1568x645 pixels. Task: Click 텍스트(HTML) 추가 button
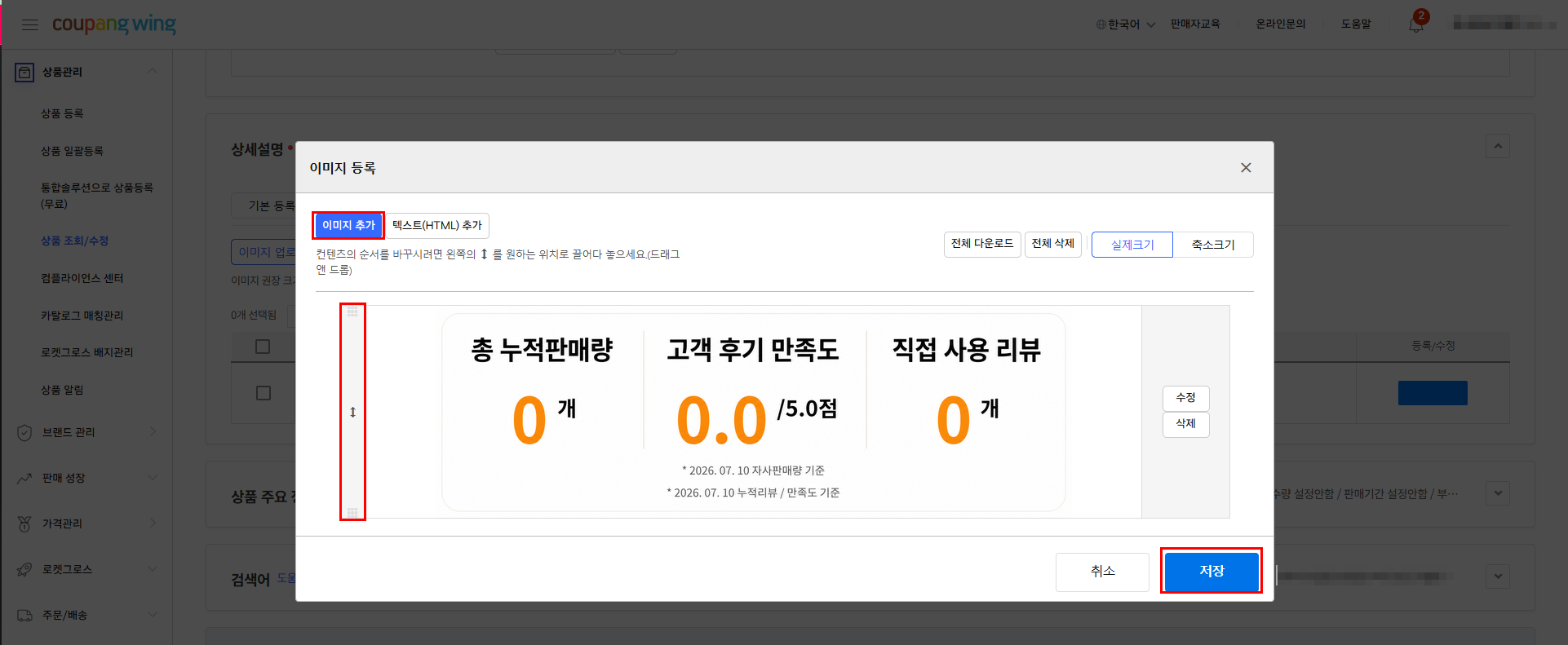click(437, 225)
